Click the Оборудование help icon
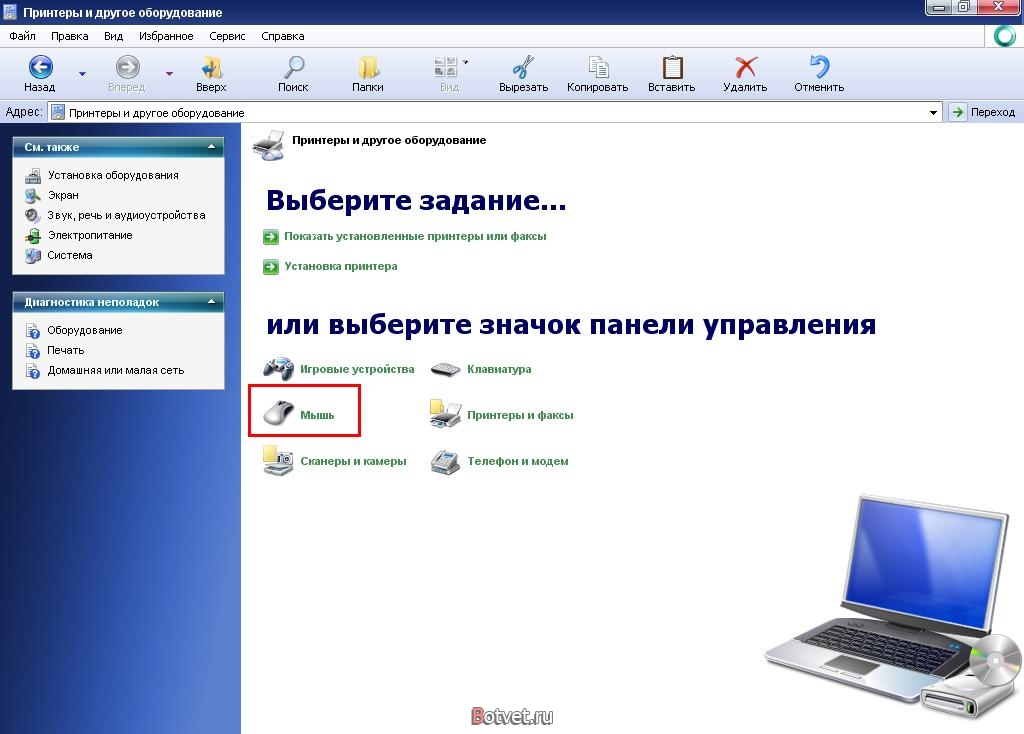The image size is (1024, 734). tap(33, 330)
